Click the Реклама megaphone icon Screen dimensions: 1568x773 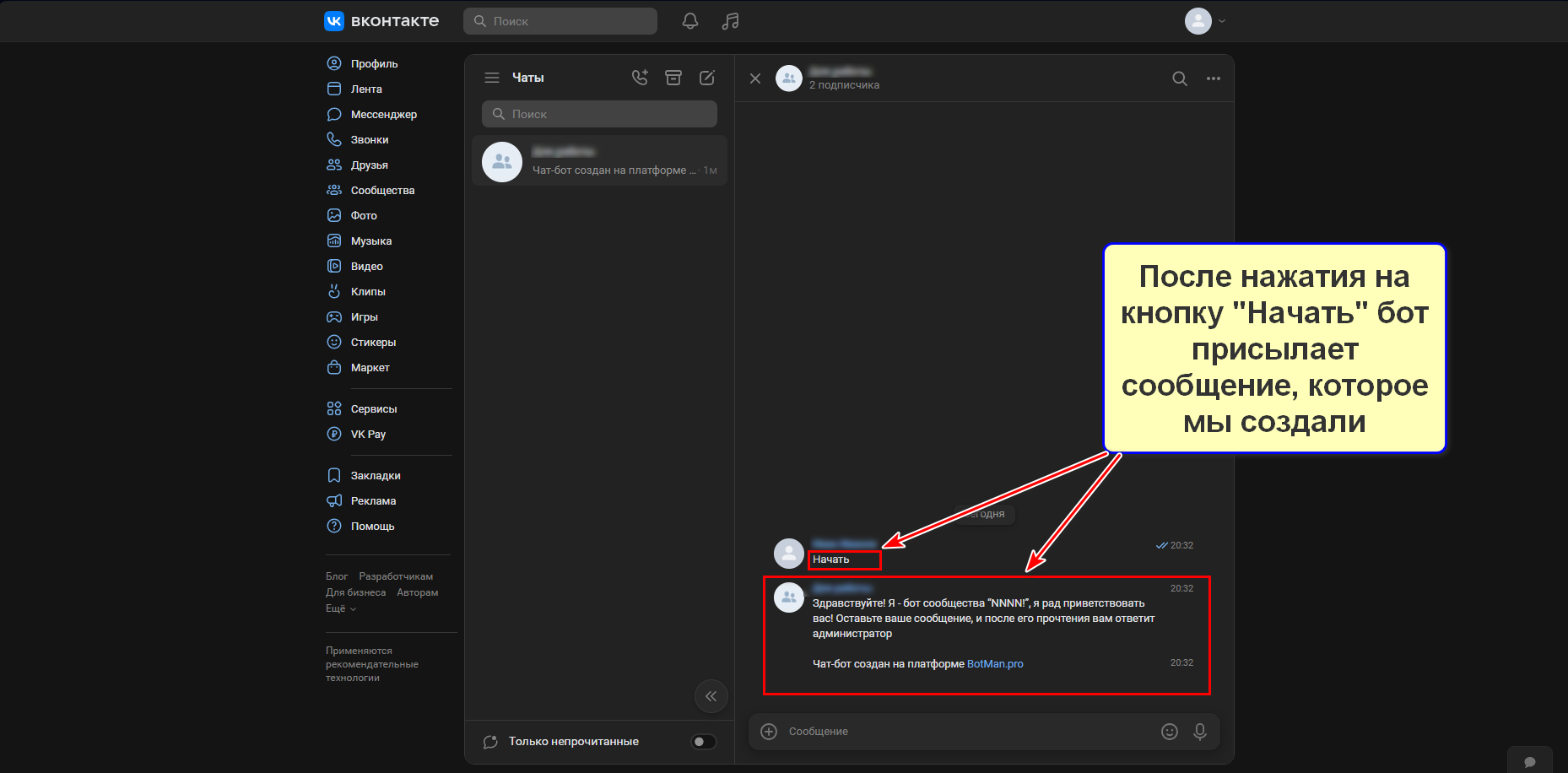click(x=334, y=500)
